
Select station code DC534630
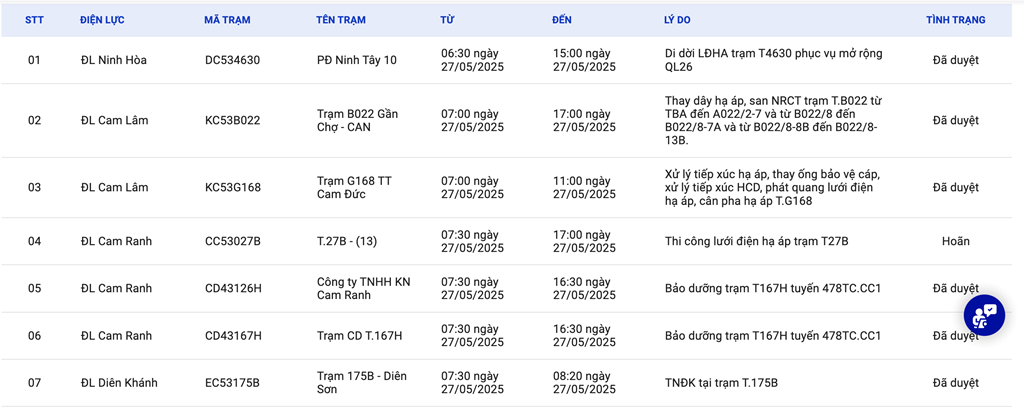click(x=232, y=60)
